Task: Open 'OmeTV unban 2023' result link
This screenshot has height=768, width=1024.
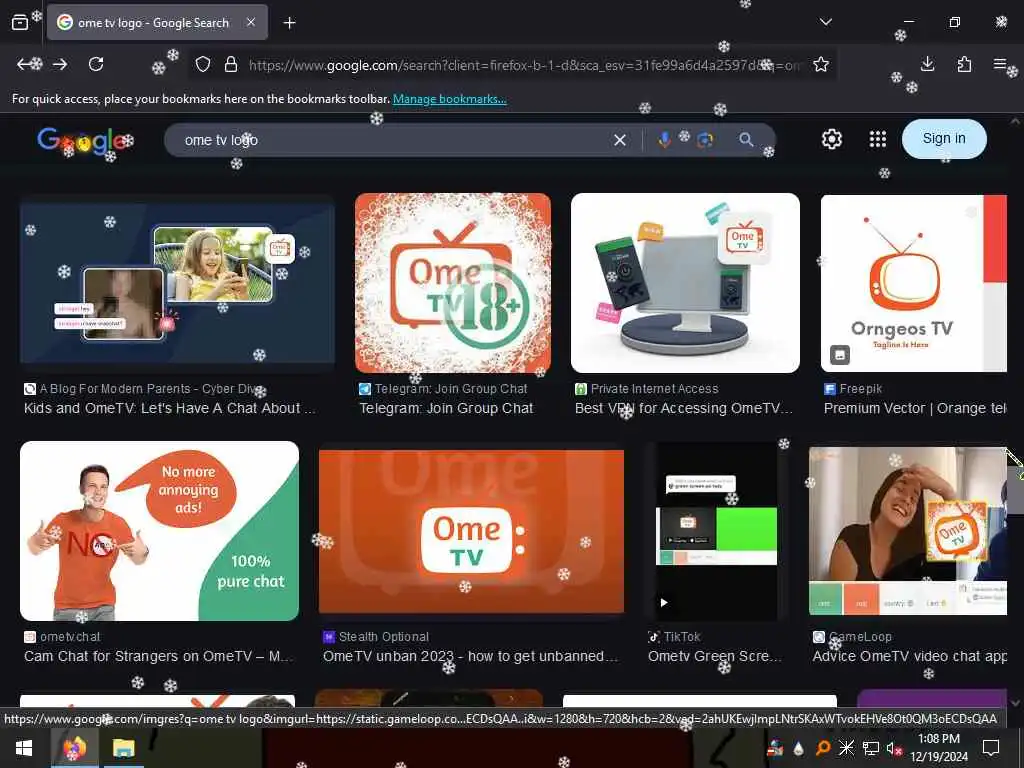Action: tap(470, 656)
